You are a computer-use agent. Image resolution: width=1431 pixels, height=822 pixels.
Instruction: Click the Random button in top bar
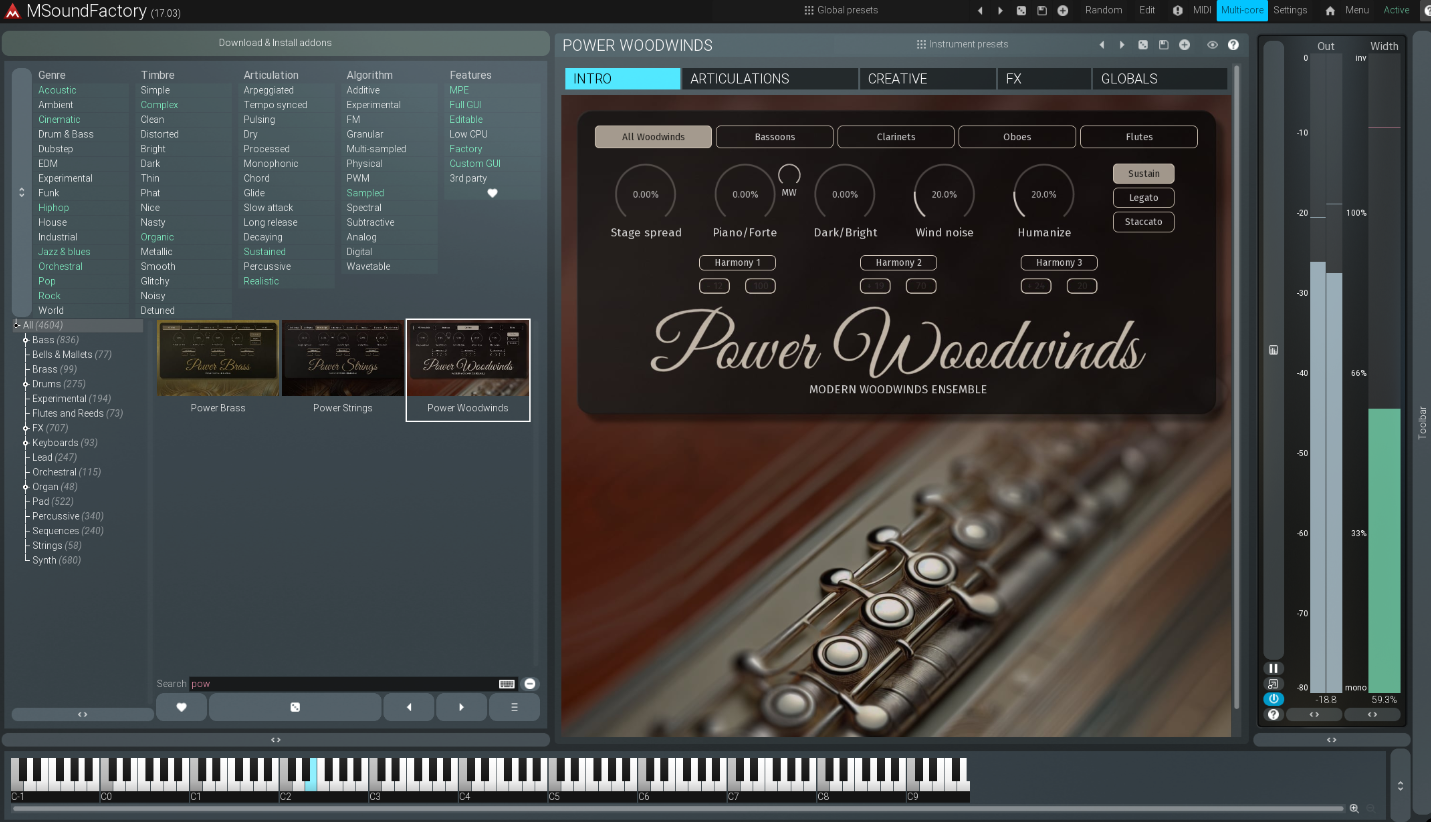(x=1104, y=10)
